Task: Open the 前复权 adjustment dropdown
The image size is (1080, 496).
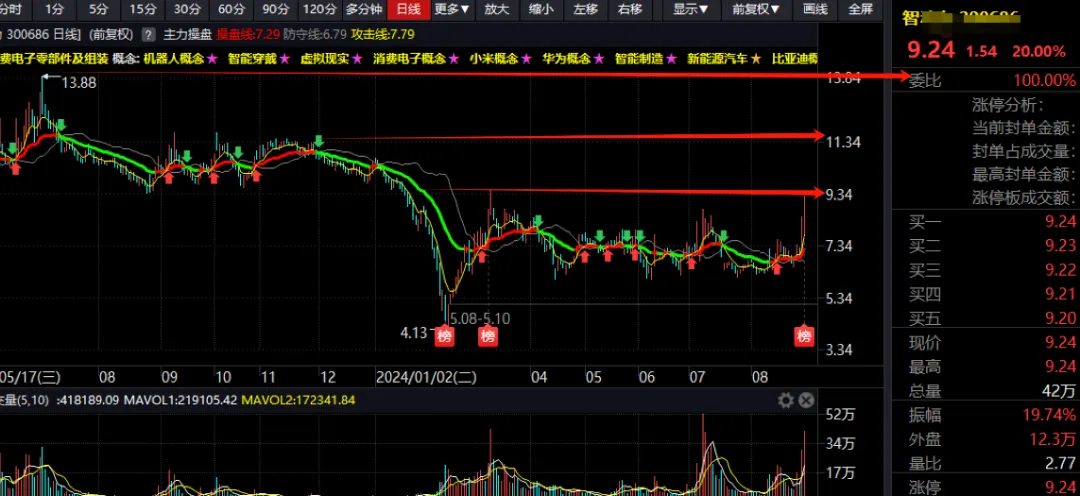Action: tap(756, 9)
